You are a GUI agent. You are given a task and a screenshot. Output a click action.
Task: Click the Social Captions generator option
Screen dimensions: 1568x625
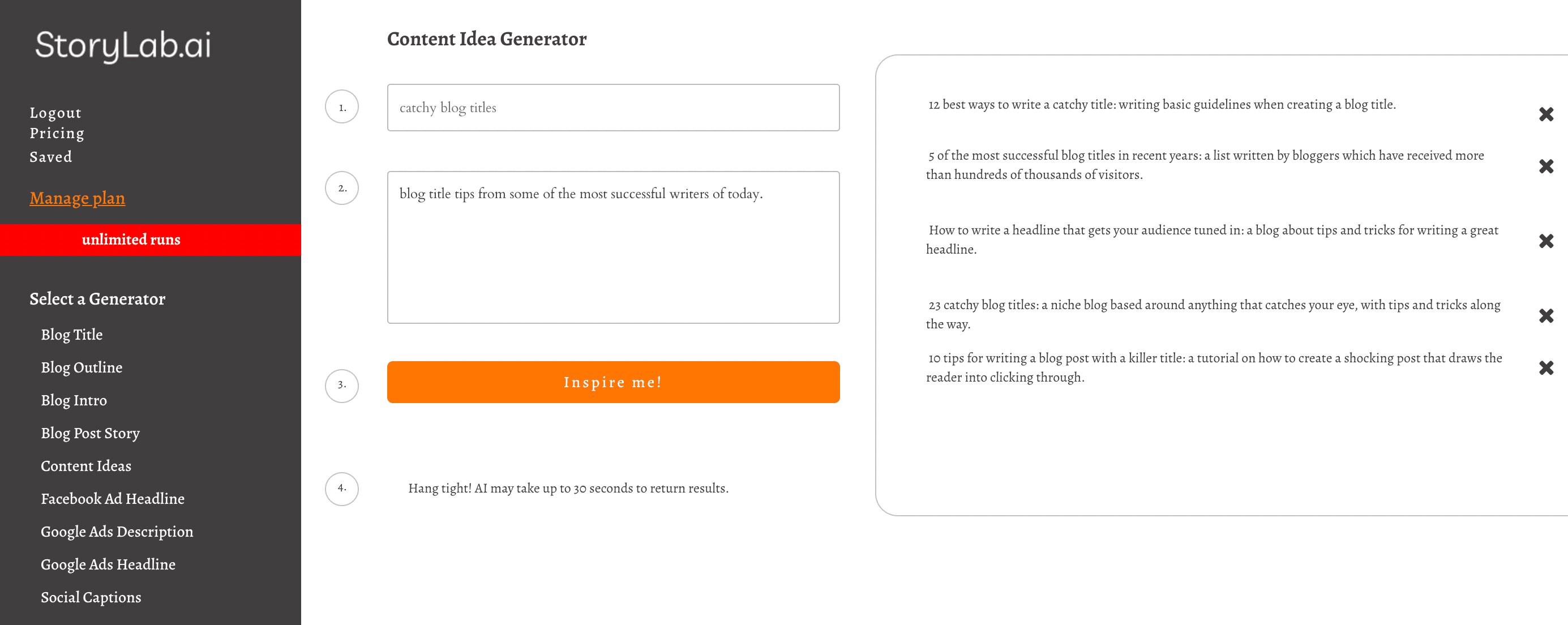(x=91, y=597)
